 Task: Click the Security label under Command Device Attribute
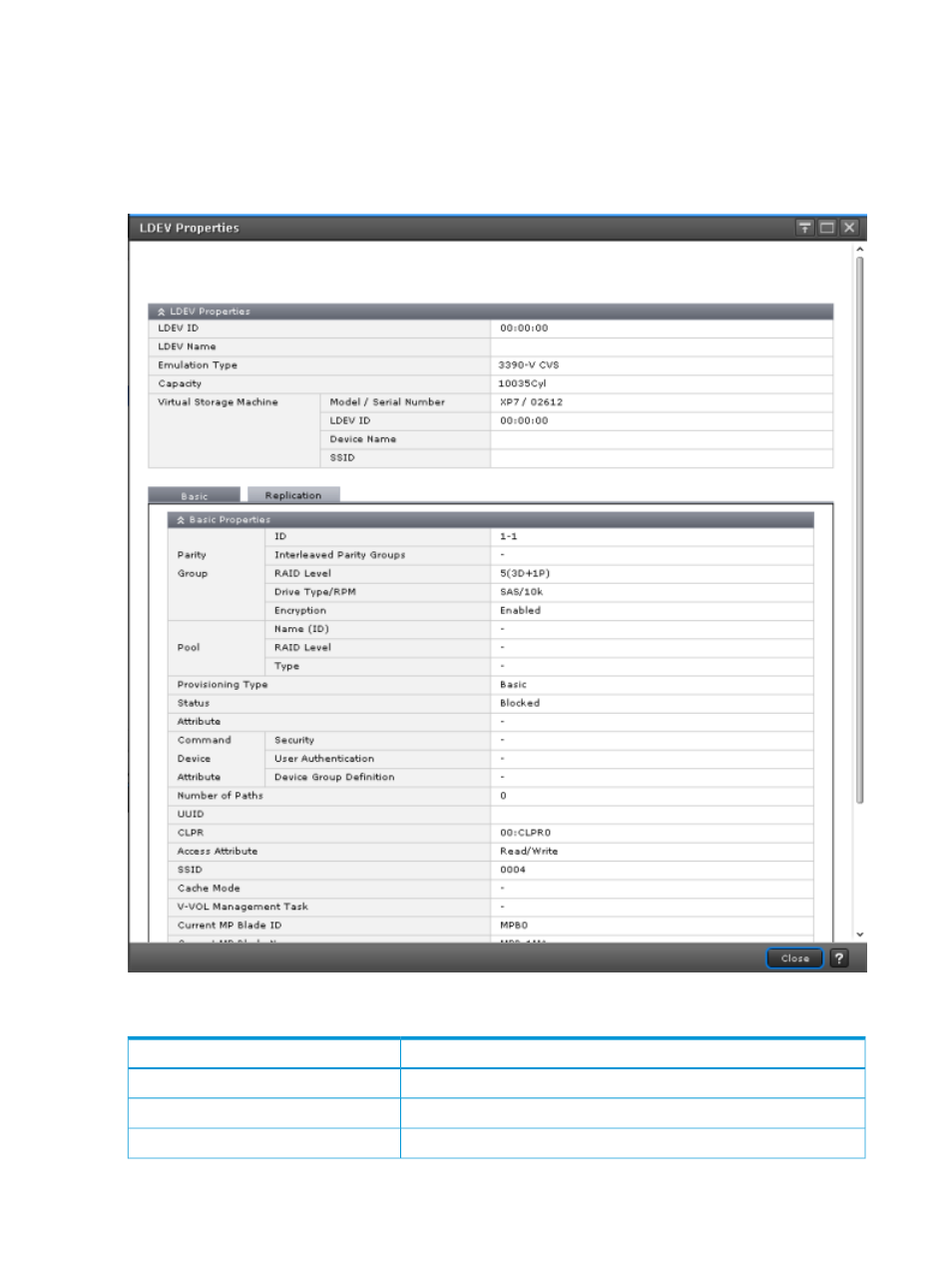[x=294, y=740]
